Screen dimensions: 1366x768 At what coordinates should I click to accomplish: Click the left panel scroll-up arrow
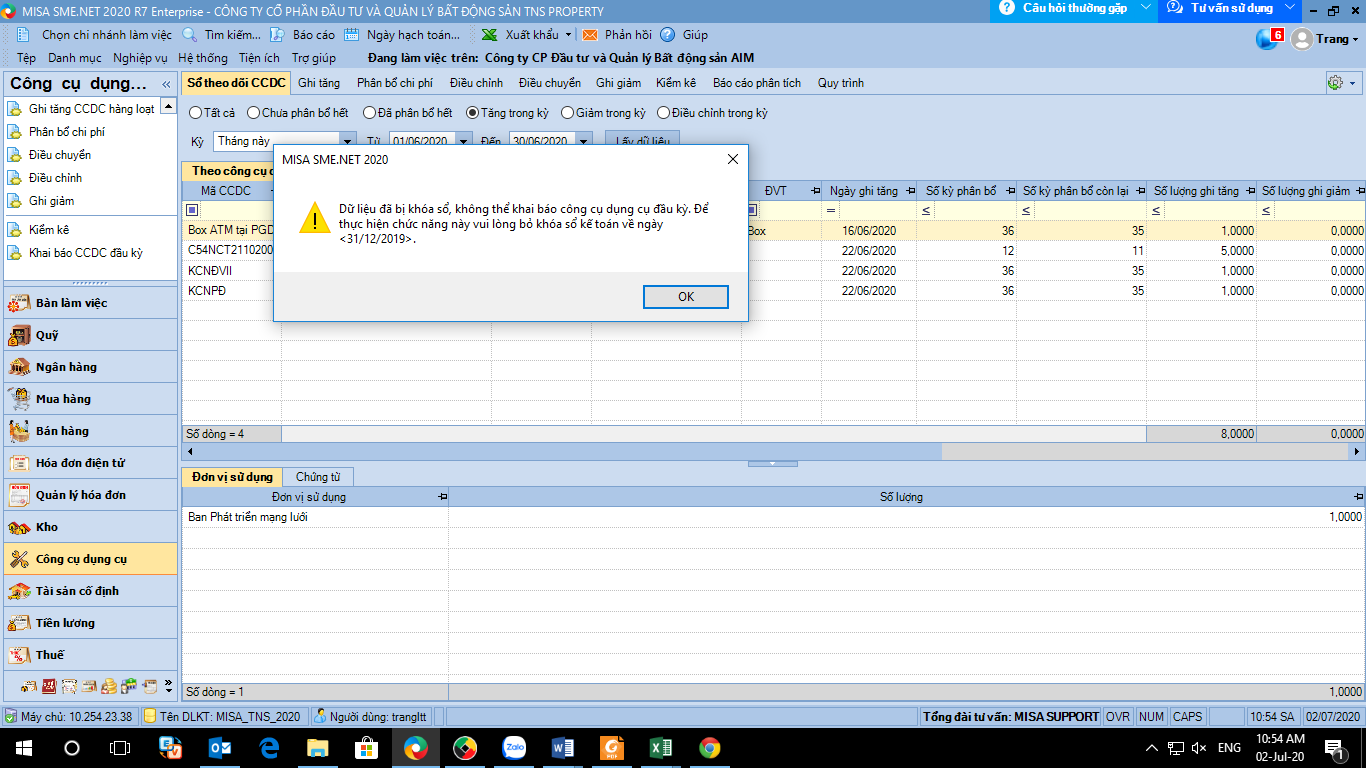[x=168, y=107]
